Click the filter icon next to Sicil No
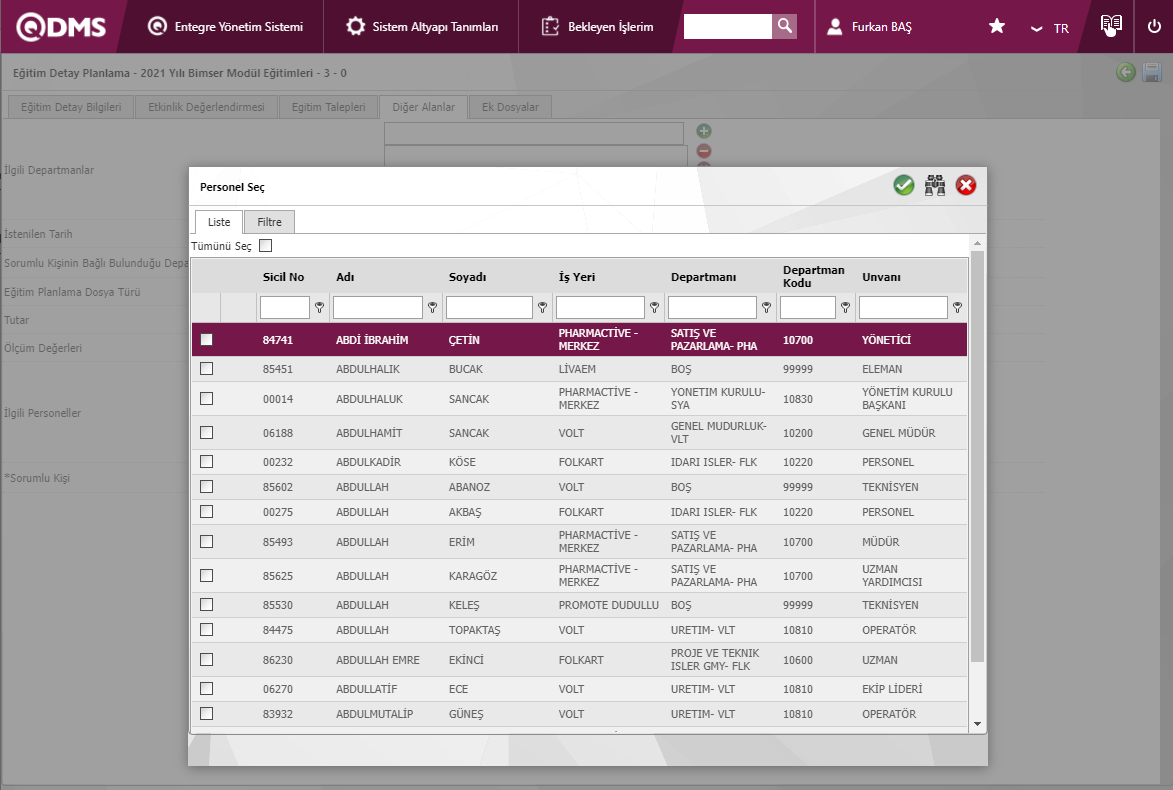The height and width of the screenshot is (790, 1173). [x=320, y=308]
